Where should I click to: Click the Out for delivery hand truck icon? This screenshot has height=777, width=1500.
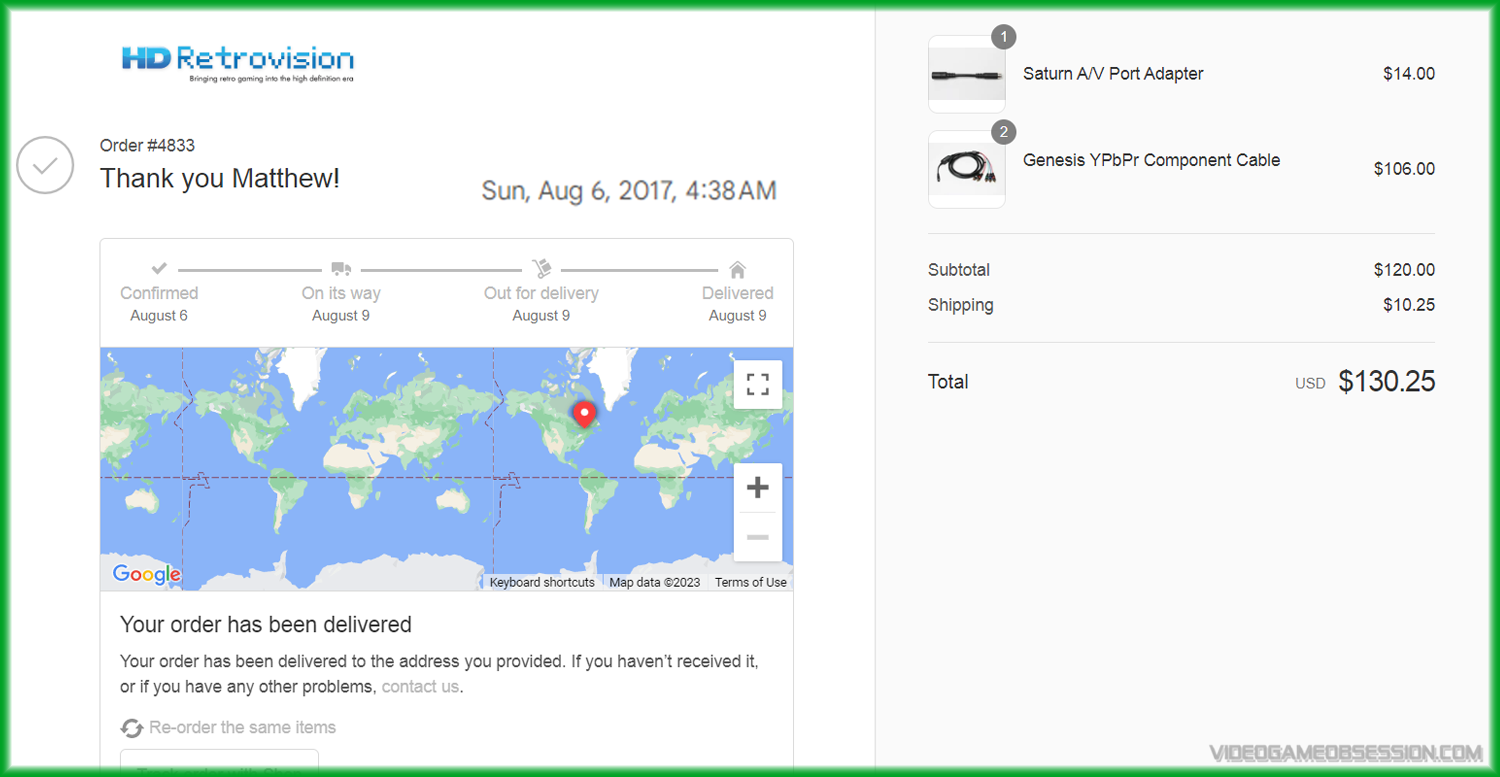(x=541, y=269)
